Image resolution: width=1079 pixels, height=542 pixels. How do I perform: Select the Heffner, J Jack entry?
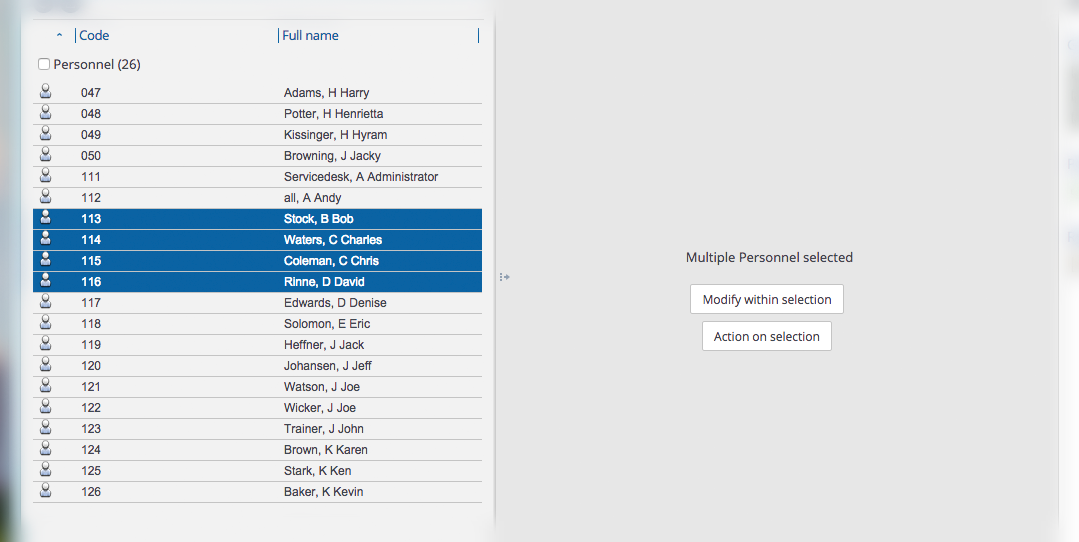324,345
